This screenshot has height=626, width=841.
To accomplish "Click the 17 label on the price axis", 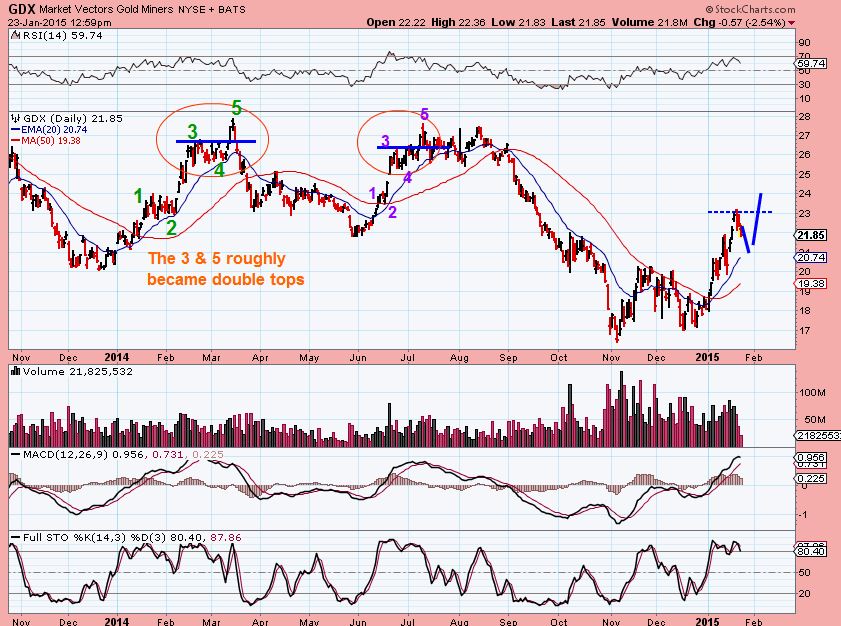I will tap(805, 331).
